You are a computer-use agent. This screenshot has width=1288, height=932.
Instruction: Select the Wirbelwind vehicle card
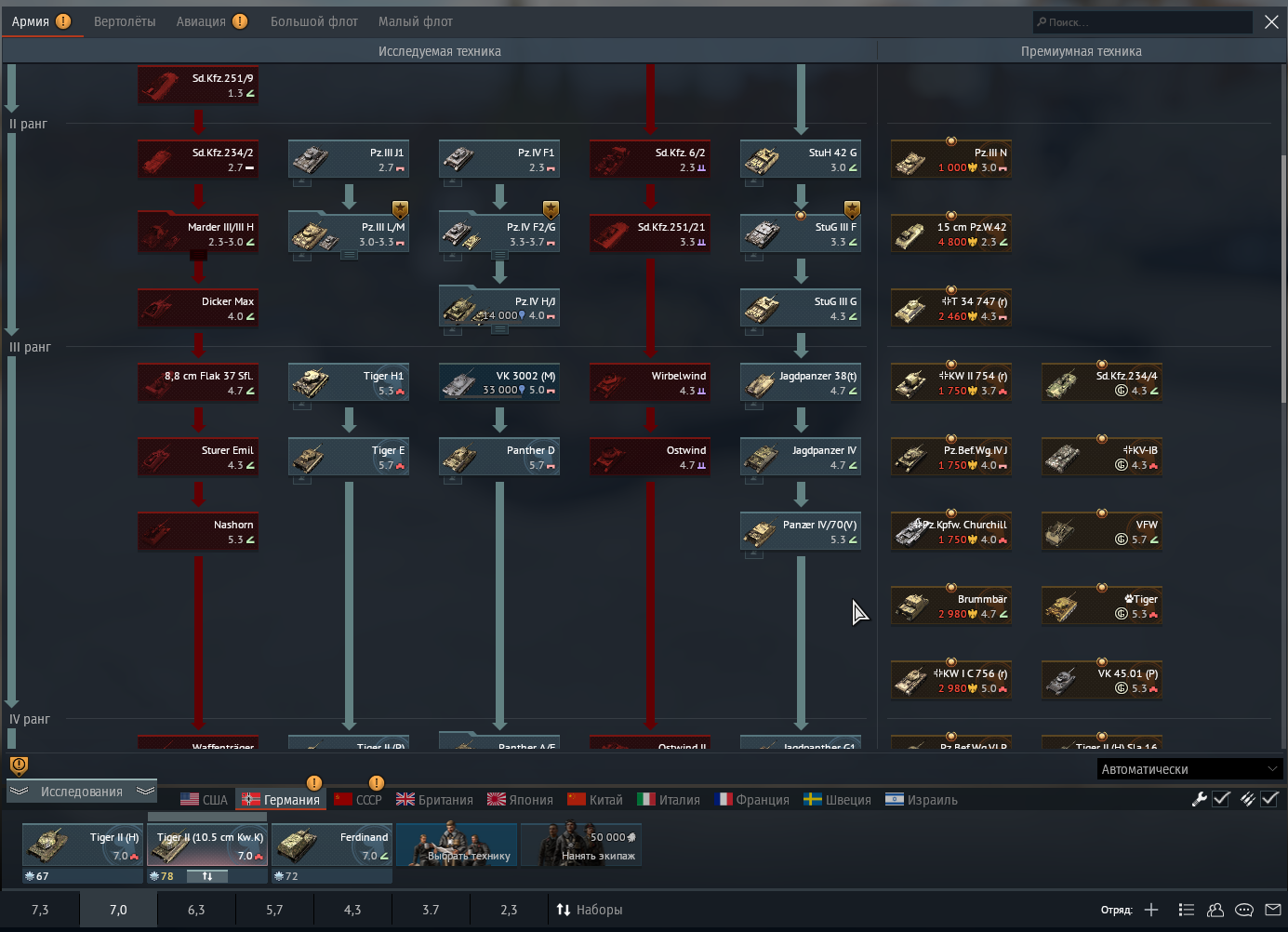pos(650,383)
